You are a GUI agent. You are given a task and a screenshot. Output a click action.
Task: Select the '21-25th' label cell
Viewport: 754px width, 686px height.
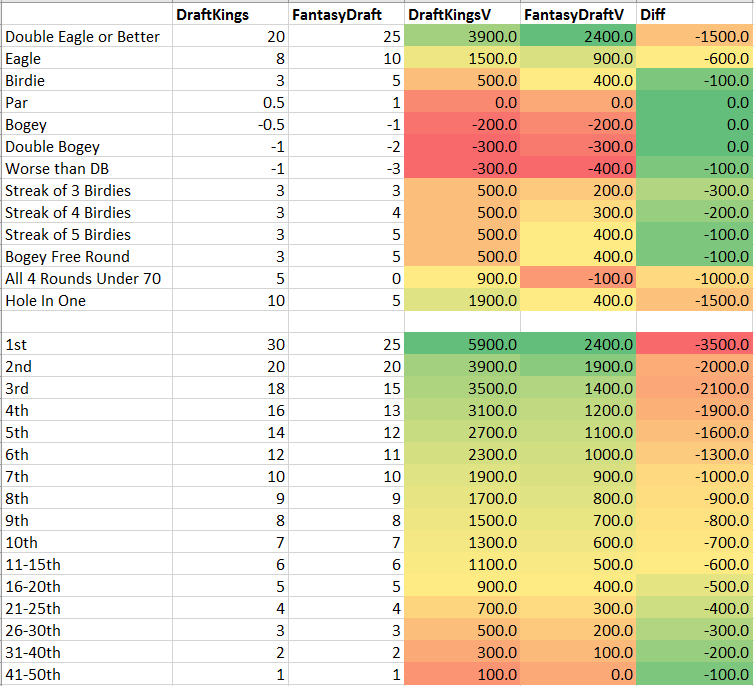coord(87,609)
